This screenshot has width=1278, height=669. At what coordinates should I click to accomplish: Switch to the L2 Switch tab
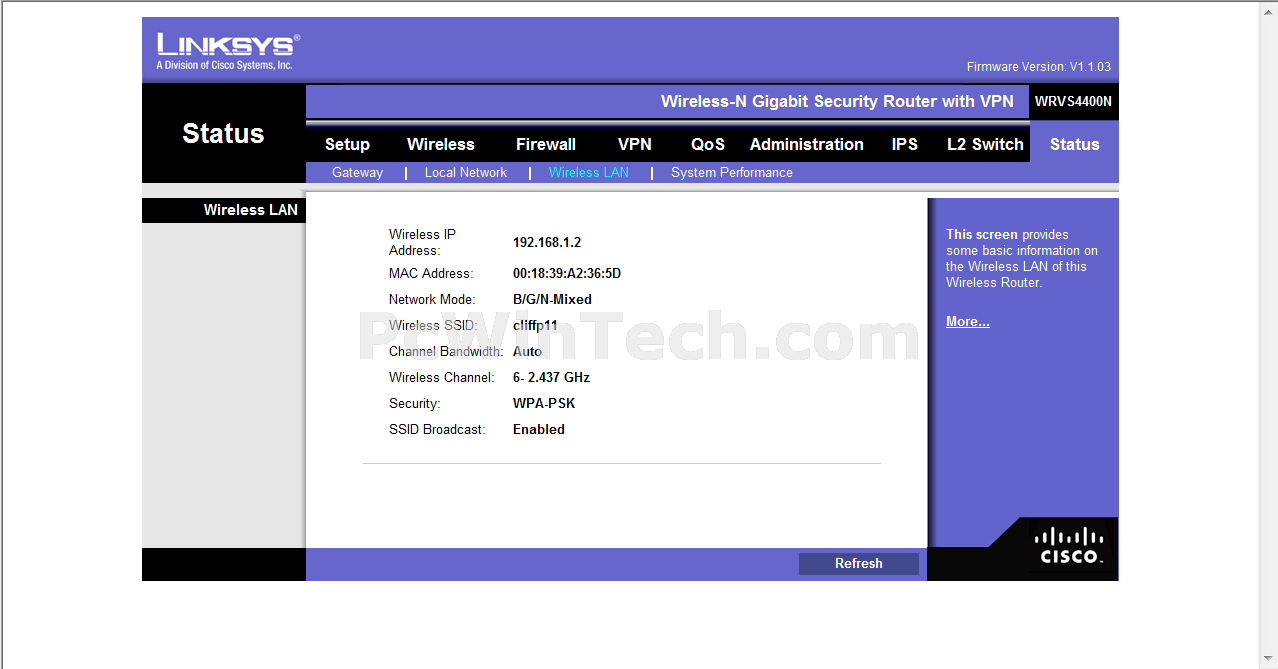(x=985, y=144)
